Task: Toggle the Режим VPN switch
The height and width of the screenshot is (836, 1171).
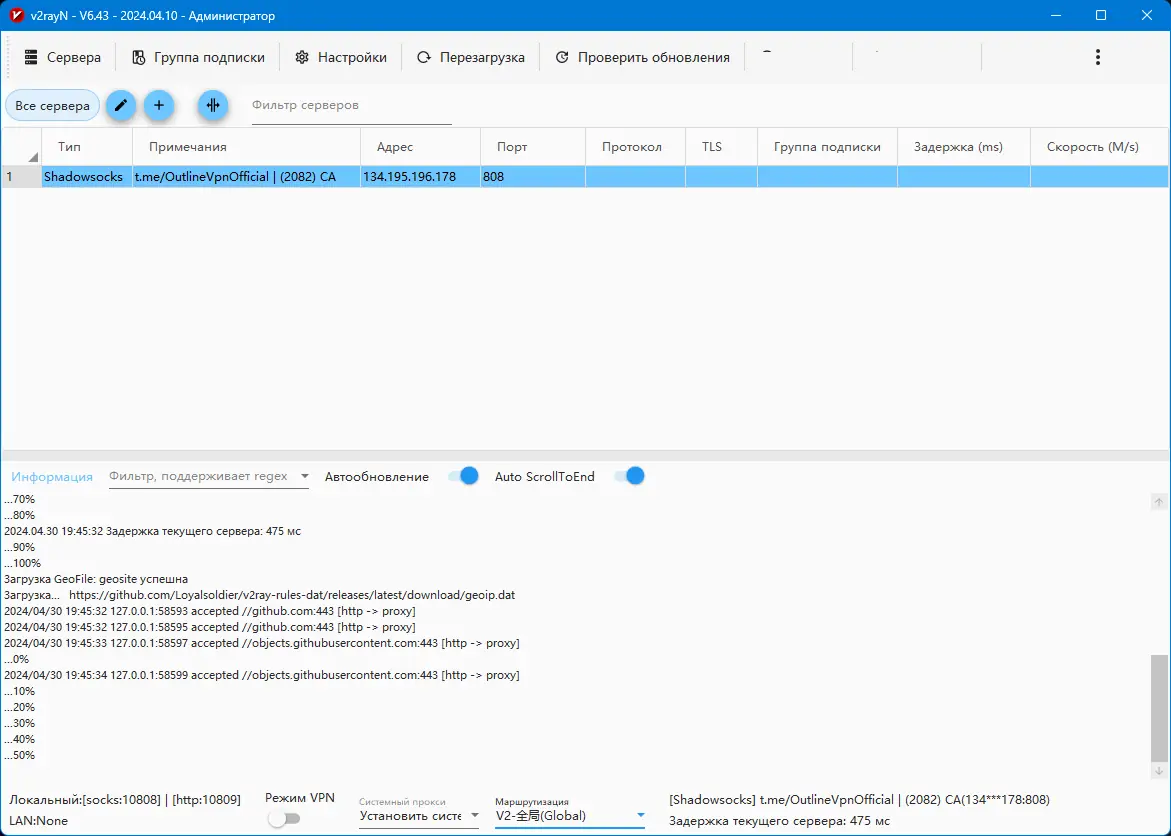Action: 285,819
